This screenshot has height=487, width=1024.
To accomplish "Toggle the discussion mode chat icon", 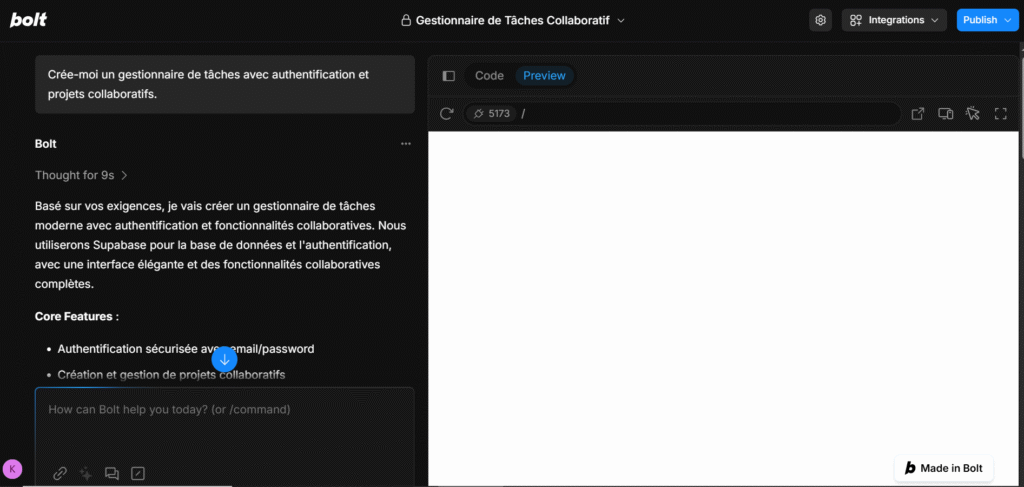I will point(112,473).
